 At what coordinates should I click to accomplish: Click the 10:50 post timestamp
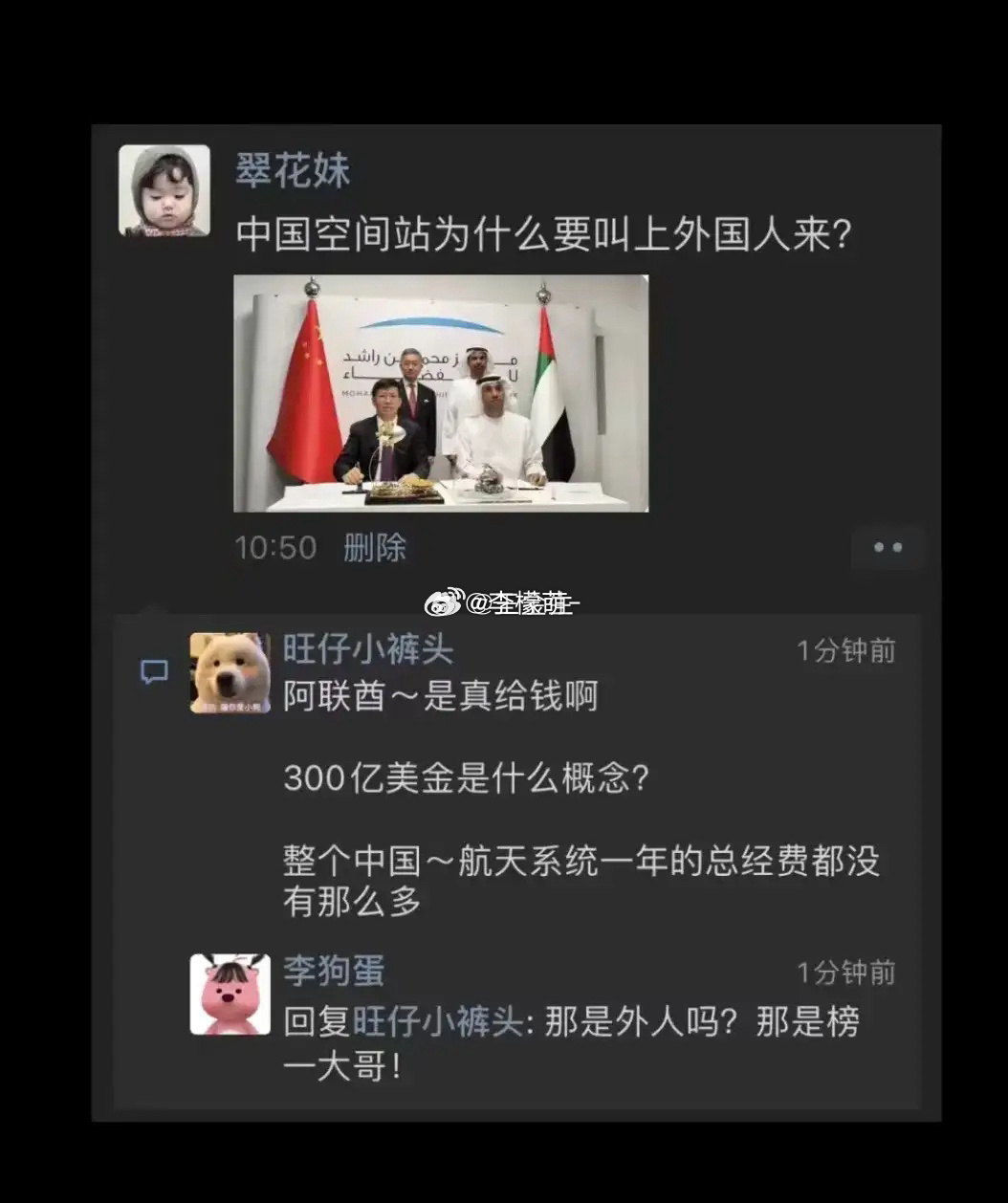tap(275, 548)
